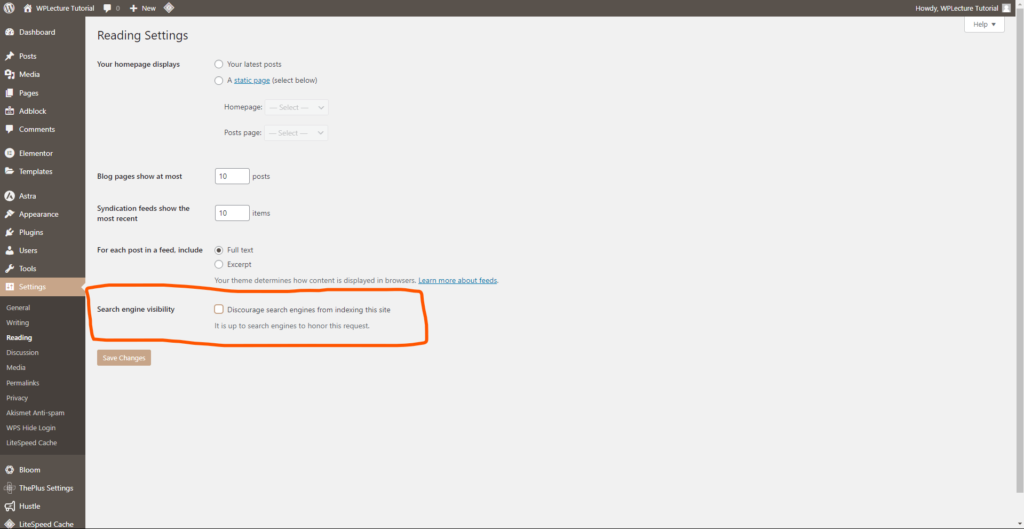Select A static page radio button
1024x529 pixels.
click(219, 80)
